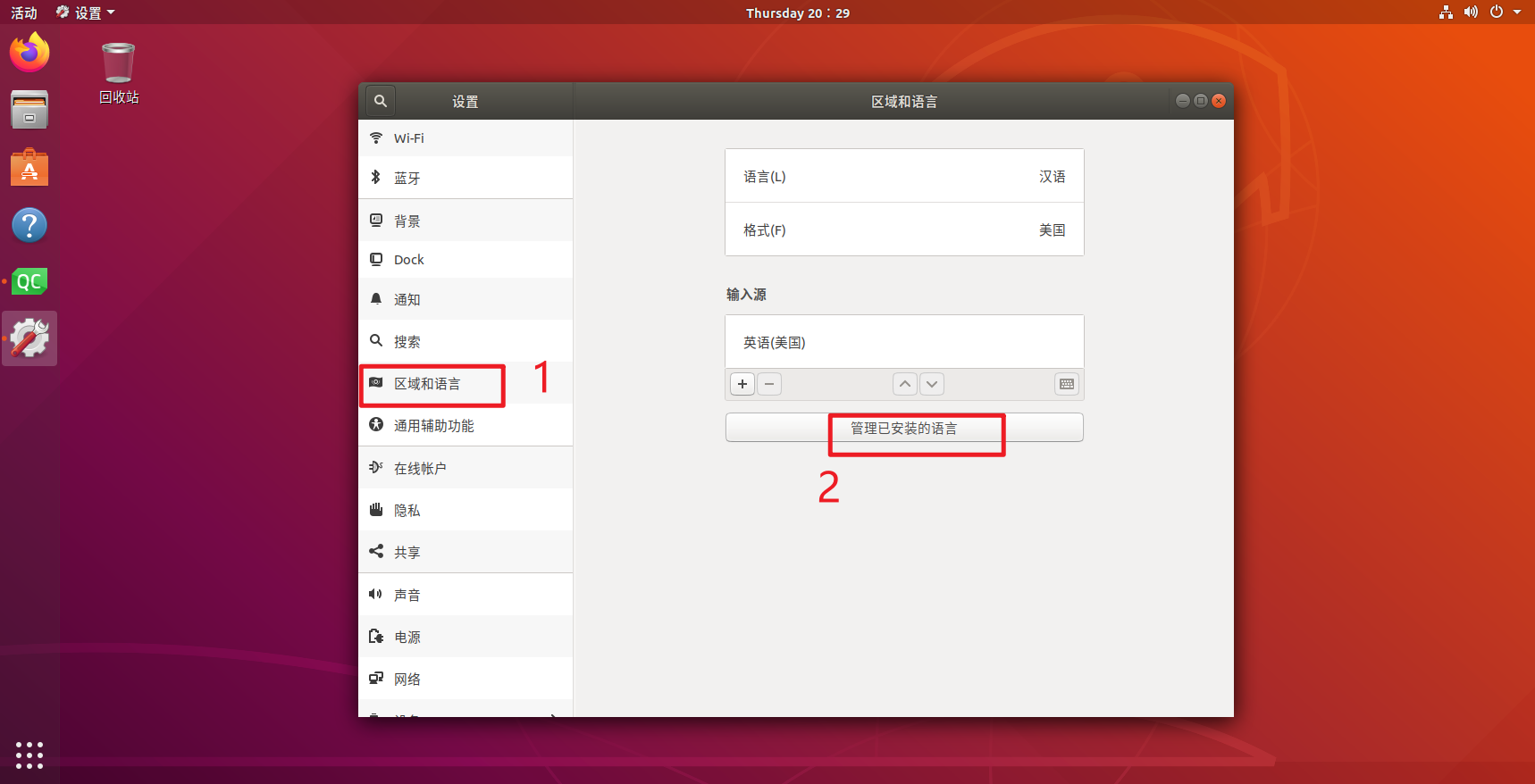The height and width of the screenshot is (784, 1535).
Task: Open the system power menu icon
Action: pyautogui.click(x=1497, y=13)
